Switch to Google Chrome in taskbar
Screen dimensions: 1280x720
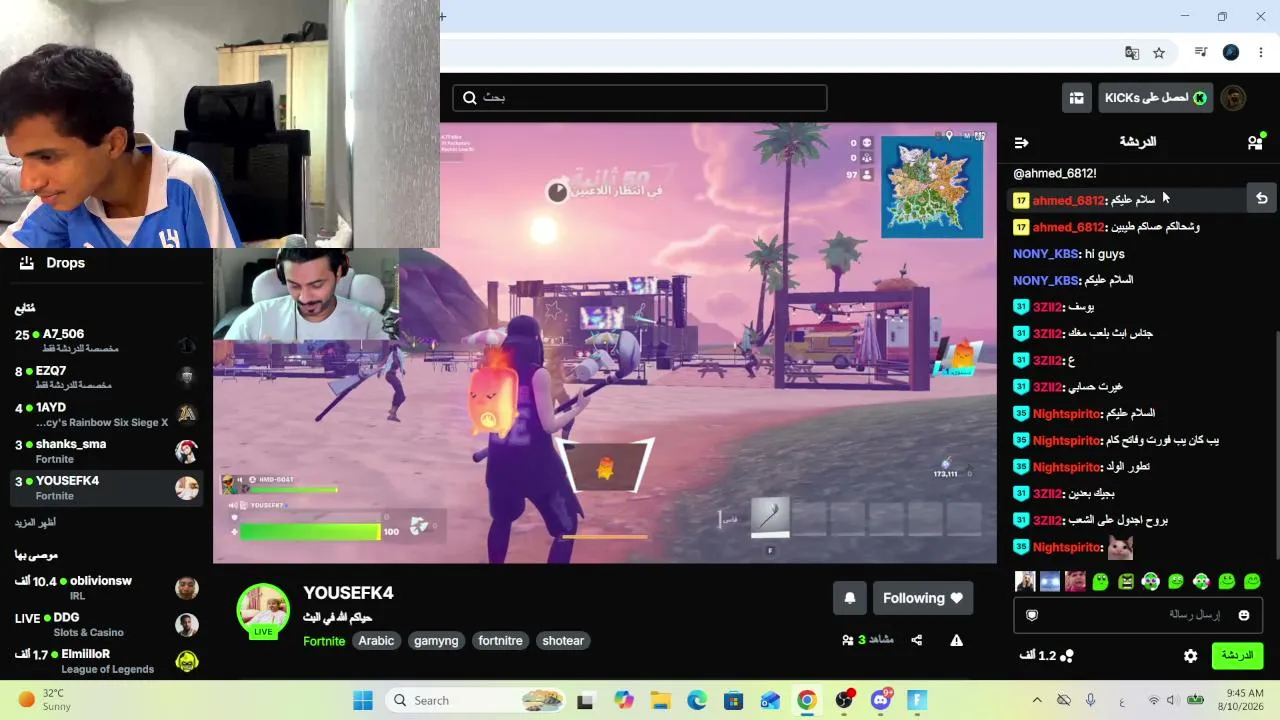(807, 700)
